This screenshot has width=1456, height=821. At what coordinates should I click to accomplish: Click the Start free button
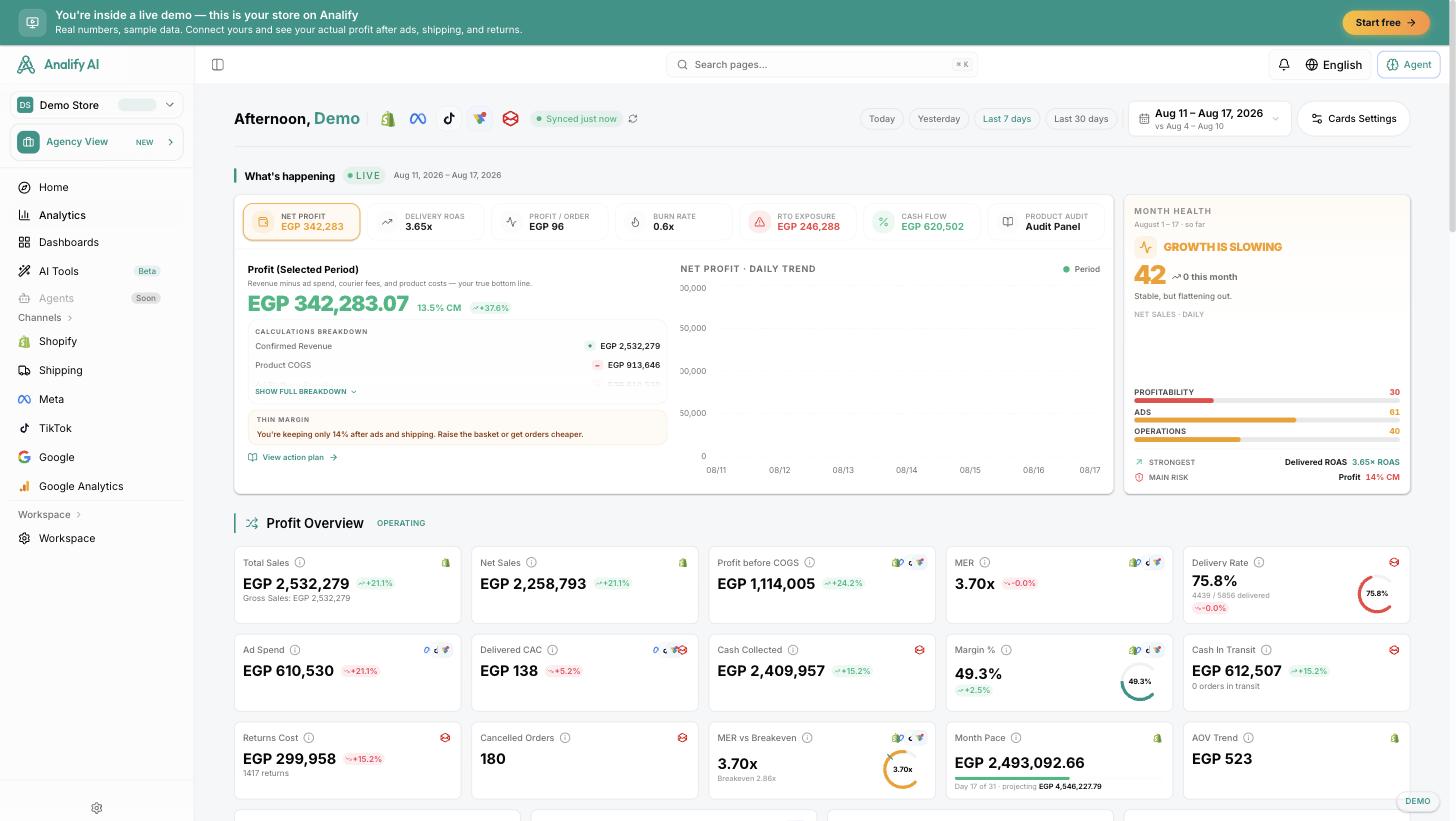(1386, 23)
